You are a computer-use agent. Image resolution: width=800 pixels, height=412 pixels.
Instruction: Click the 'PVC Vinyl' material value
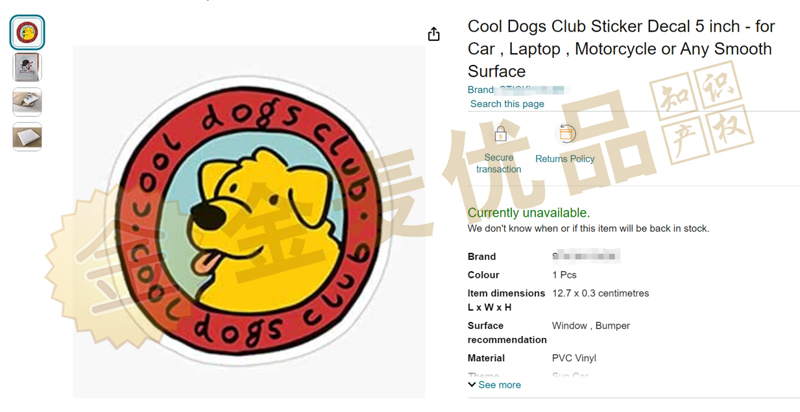[x=574, y=358]
